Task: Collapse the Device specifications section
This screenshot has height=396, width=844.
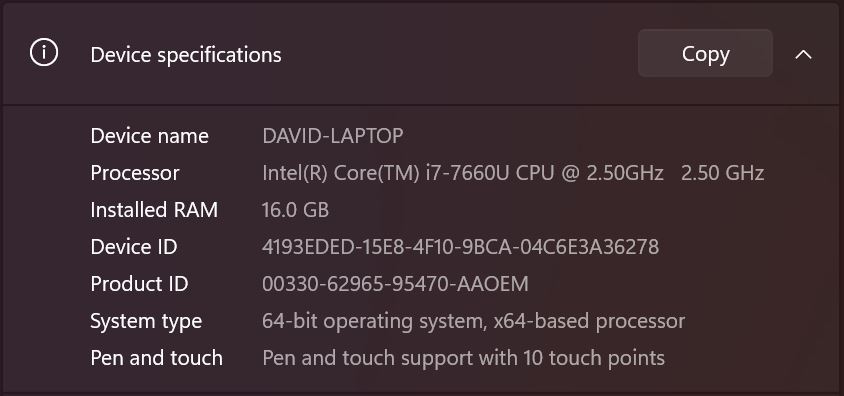Action: [803, 54]
